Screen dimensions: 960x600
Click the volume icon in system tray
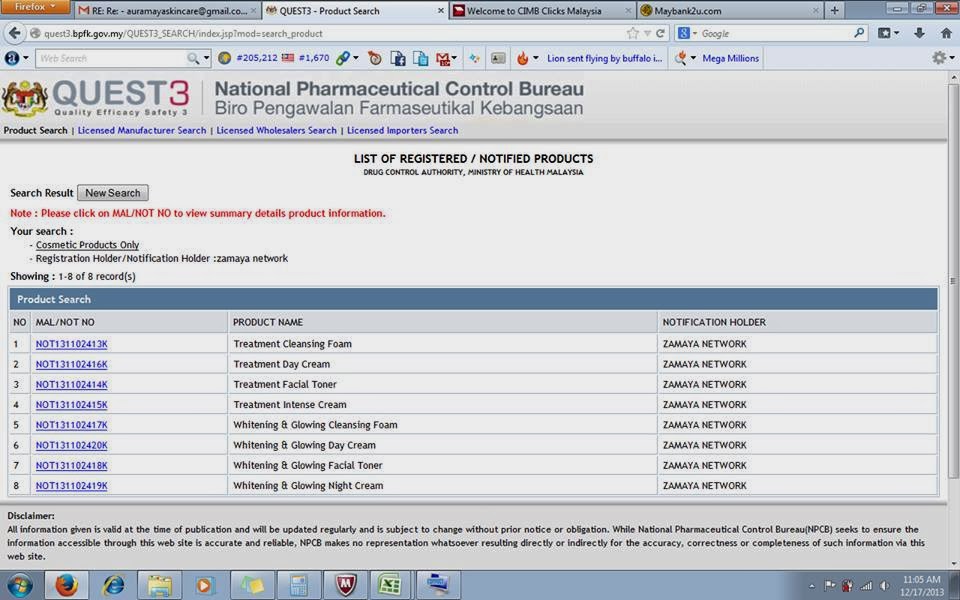pyautogui.click(x=885, y=586)
